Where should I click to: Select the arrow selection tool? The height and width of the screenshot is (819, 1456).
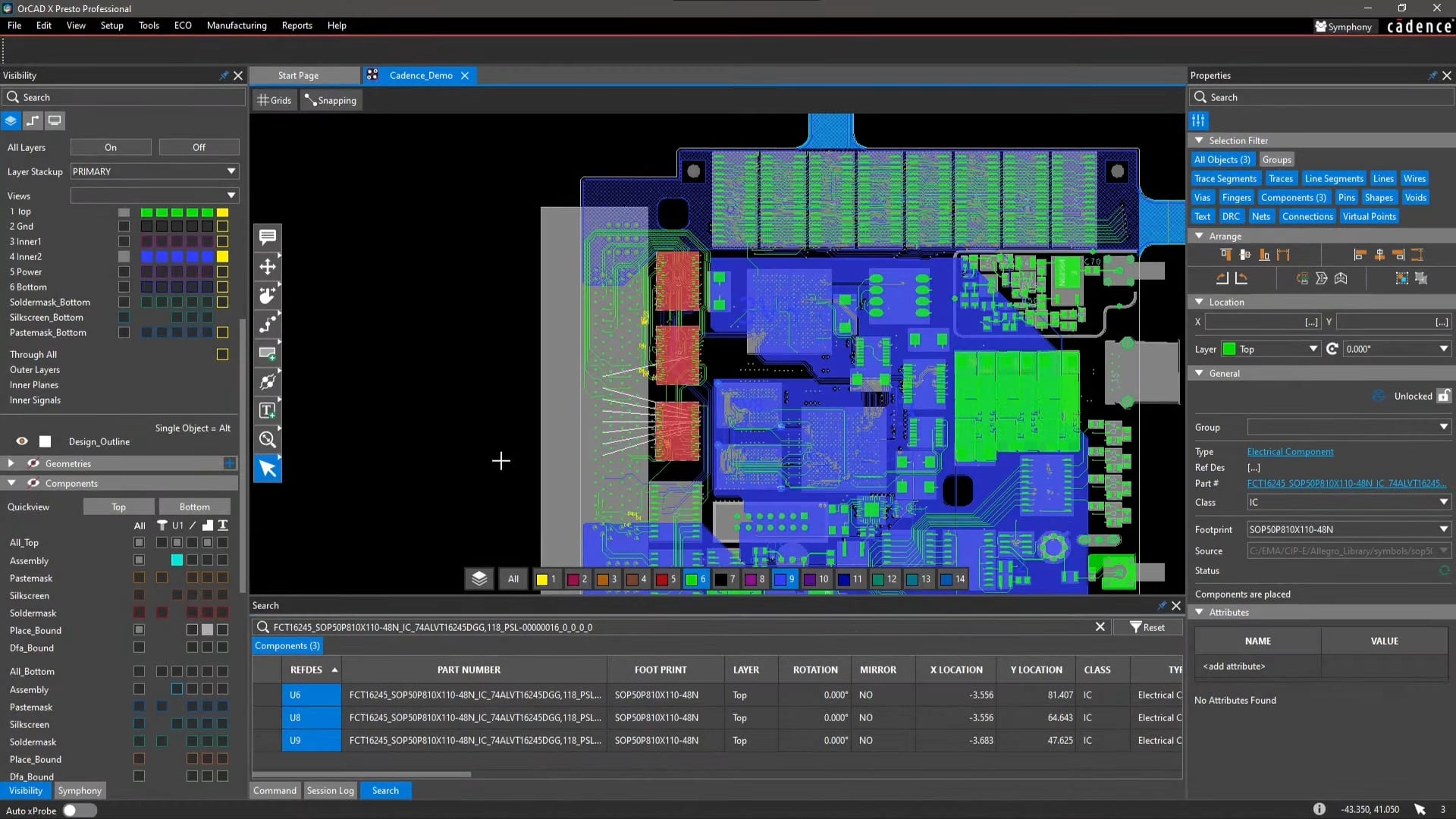267,468
